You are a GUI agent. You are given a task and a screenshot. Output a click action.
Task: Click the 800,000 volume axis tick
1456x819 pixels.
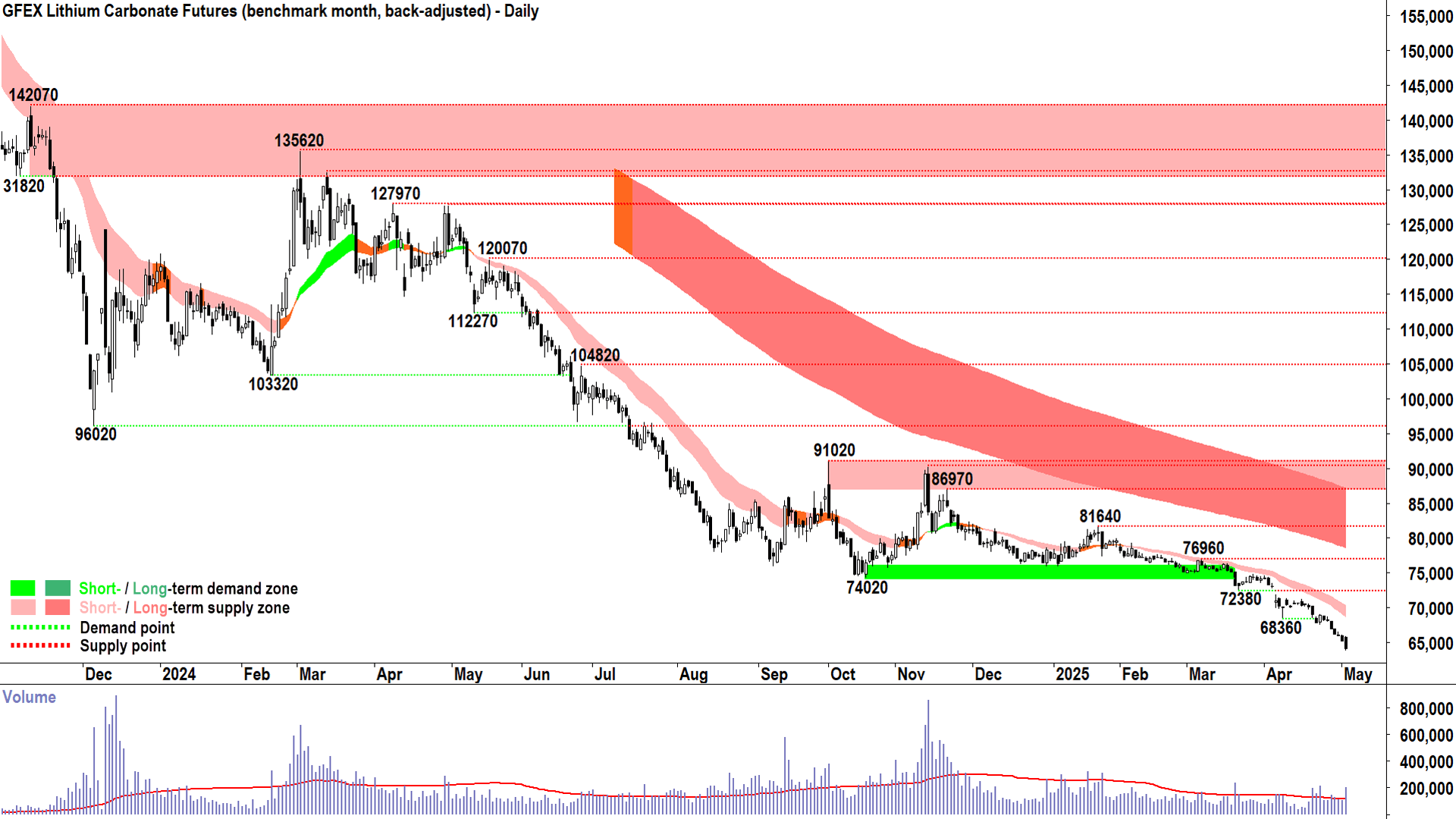(1426, 709)
